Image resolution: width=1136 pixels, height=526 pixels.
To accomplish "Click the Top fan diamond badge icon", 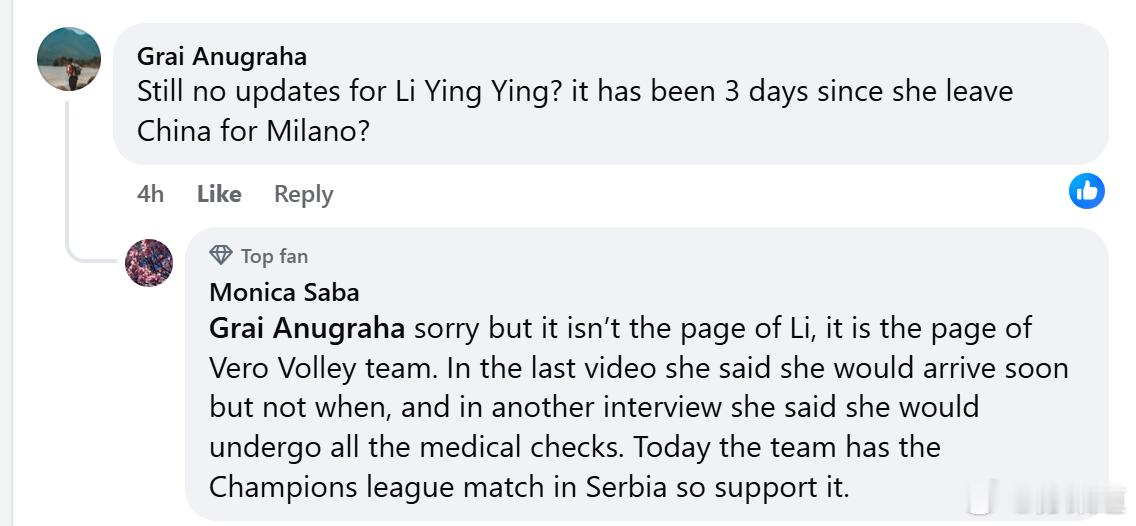I will coord(221,255).
